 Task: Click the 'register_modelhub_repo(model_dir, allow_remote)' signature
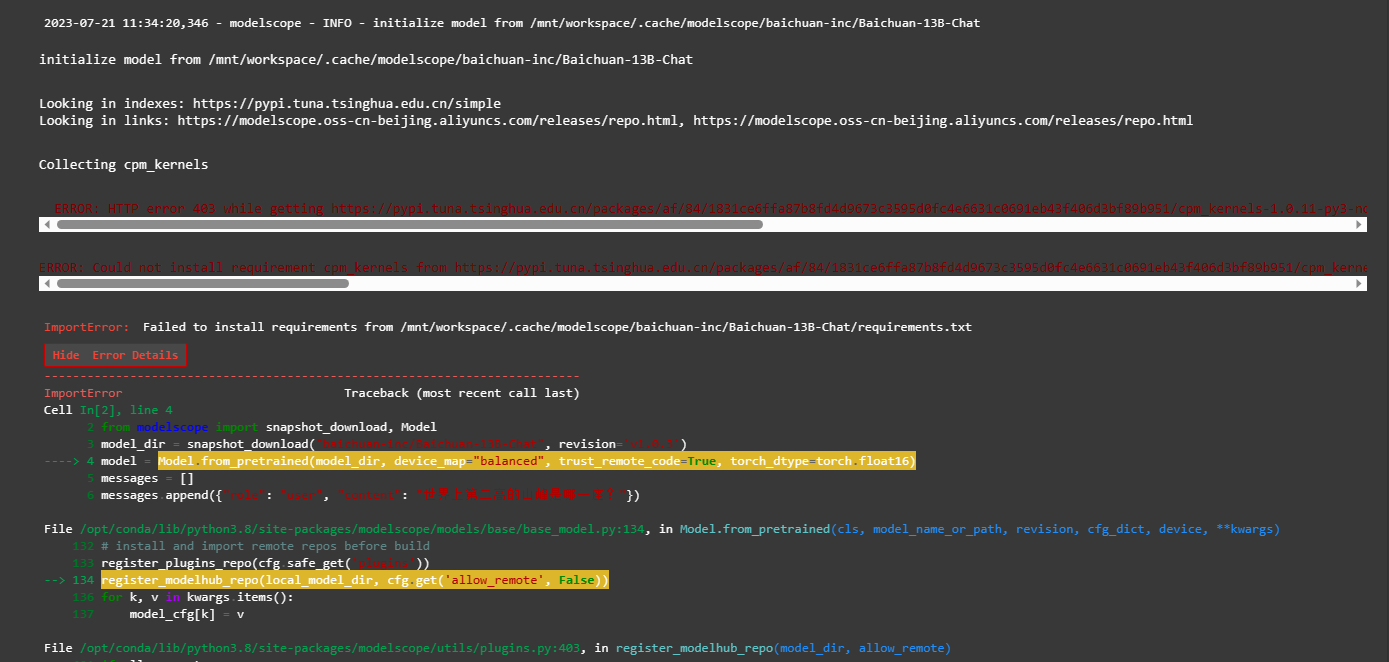pos(783,648)
